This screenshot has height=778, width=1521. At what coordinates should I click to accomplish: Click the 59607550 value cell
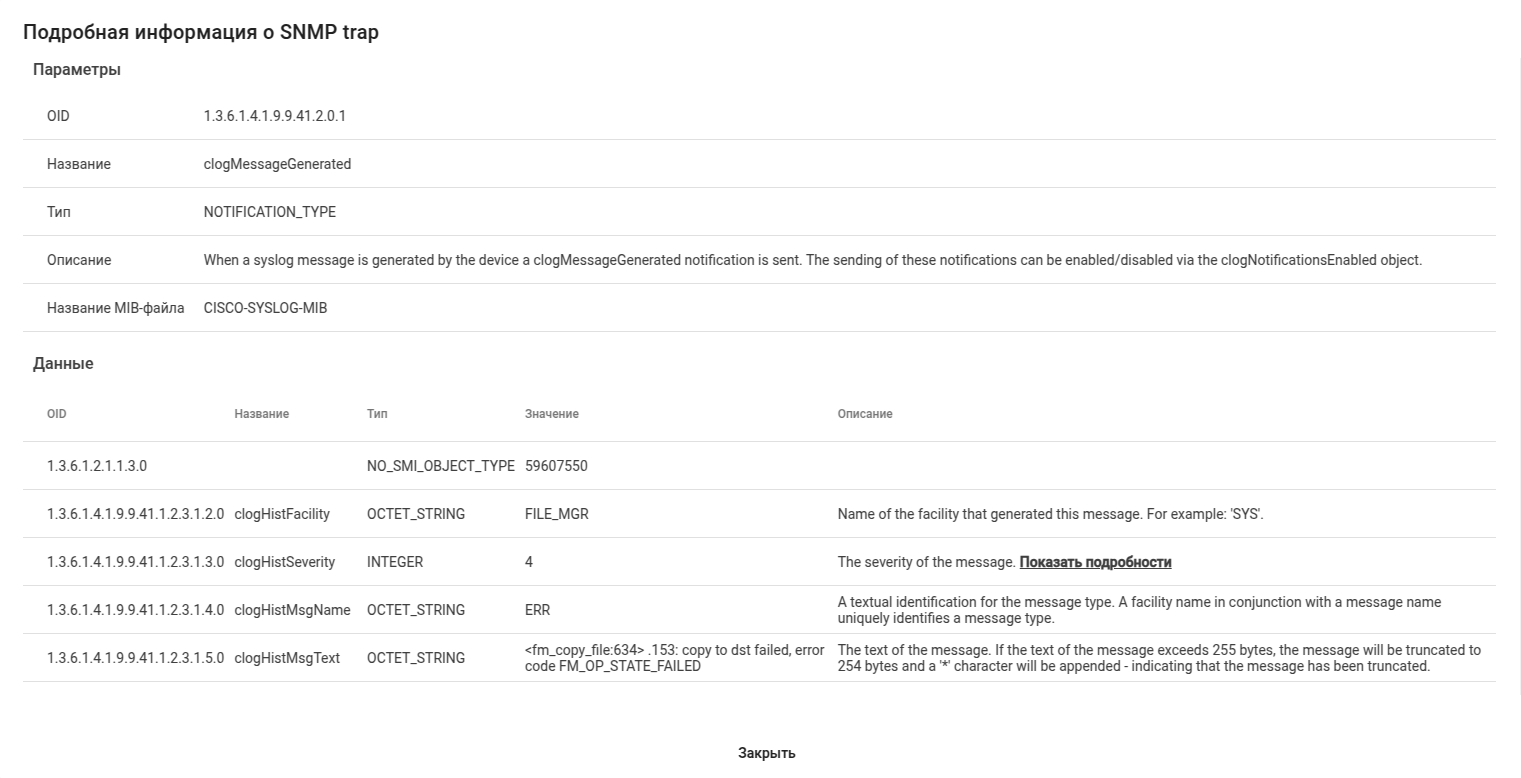[556, 466]
